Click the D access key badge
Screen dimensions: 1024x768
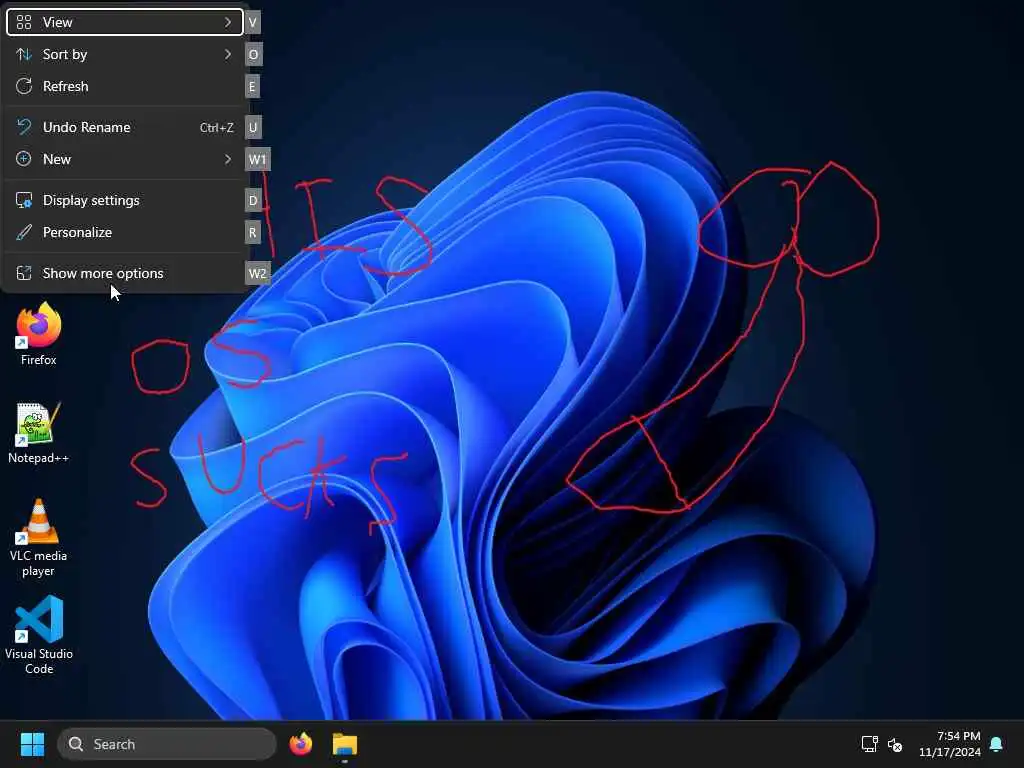(253, 200)
